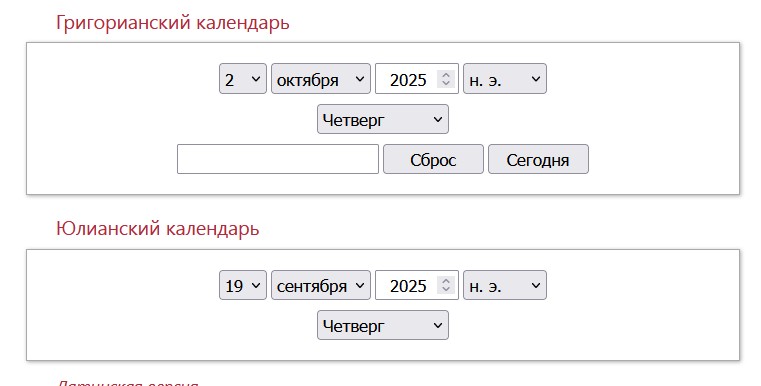Open the Julian month dropdown showing сентября

tap(321, 285)
